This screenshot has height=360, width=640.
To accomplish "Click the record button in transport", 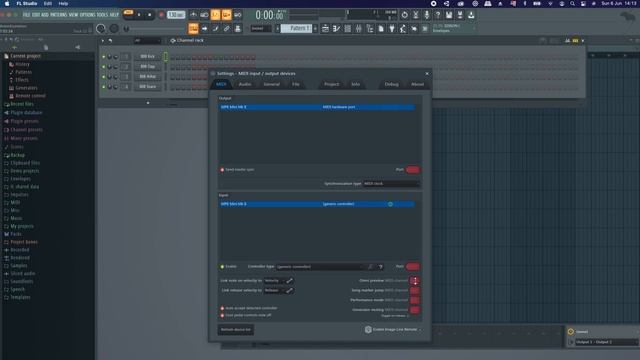I will [161, 15].
